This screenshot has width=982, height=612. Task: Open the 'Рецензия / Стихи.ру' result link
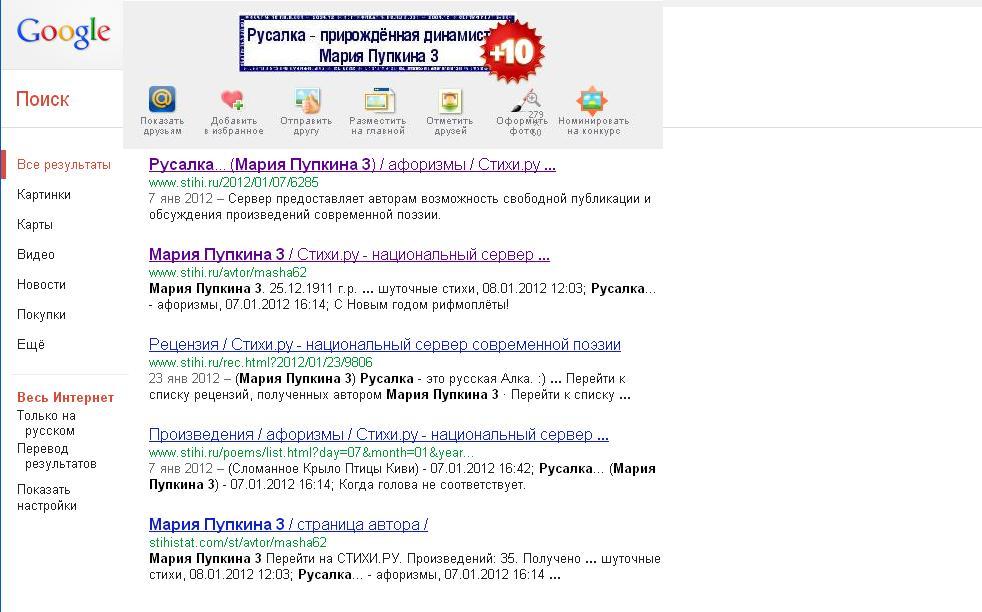pyautogui.click(x=384, y=345)
